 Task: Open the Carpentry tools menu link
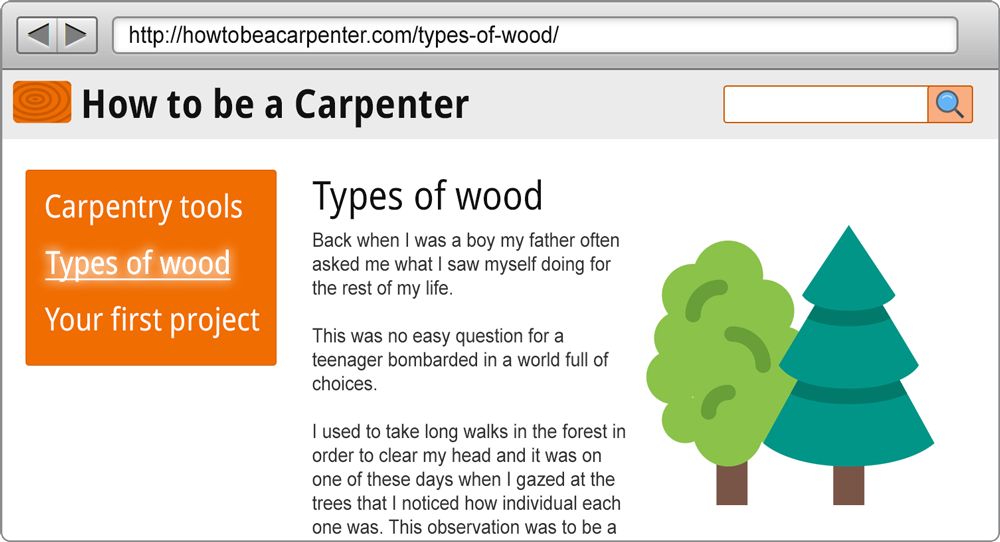click(143, 207)
